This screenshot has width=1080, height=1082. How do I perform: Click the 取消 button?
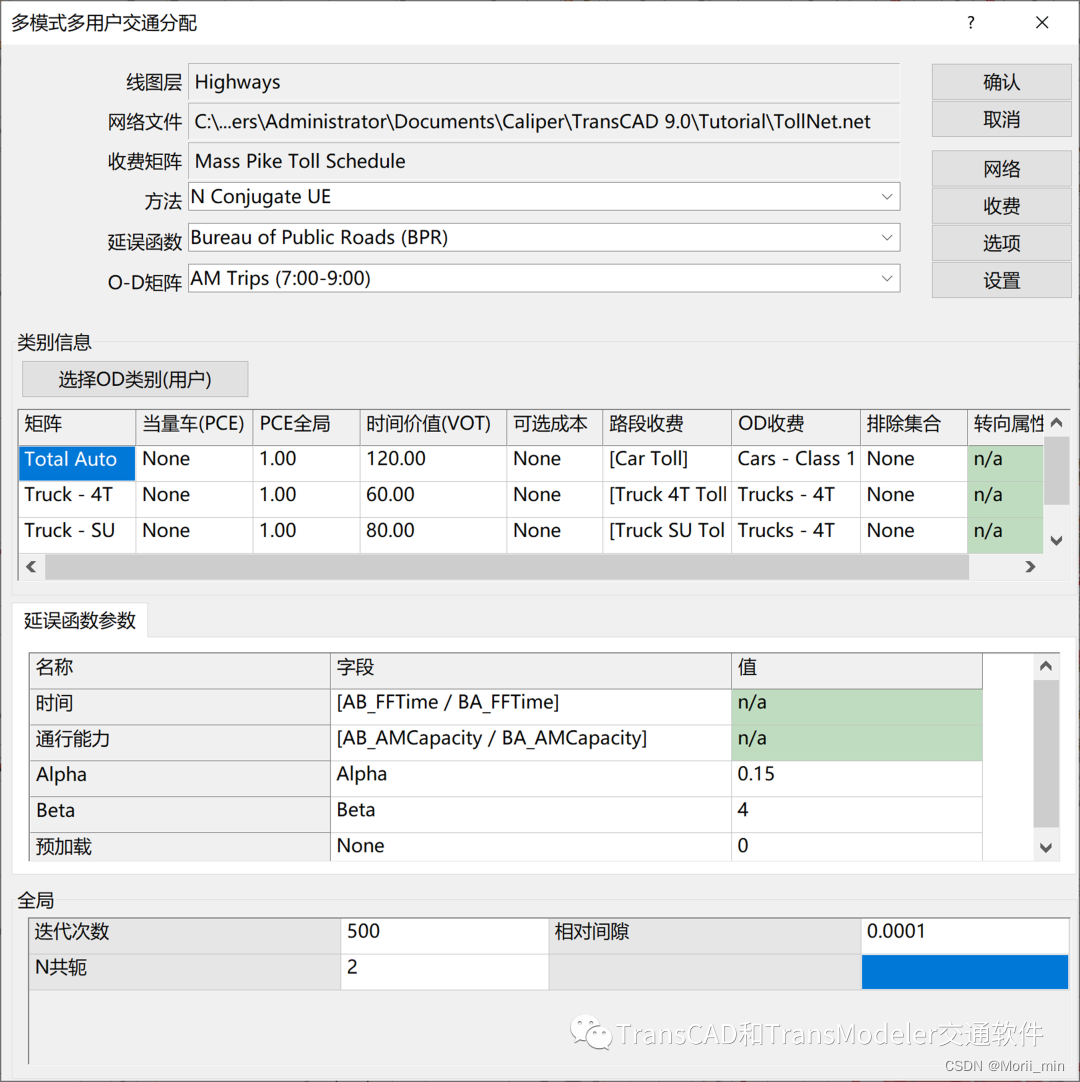pos(1000,119)
